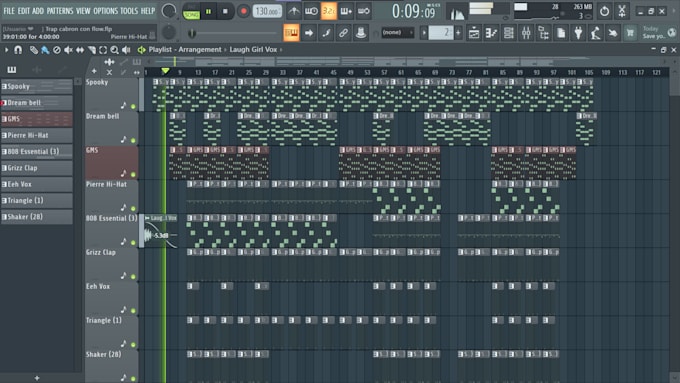Open the plugin picker plug icon
The width and height of the screenshot is (680, 383).
coord(578,33)
